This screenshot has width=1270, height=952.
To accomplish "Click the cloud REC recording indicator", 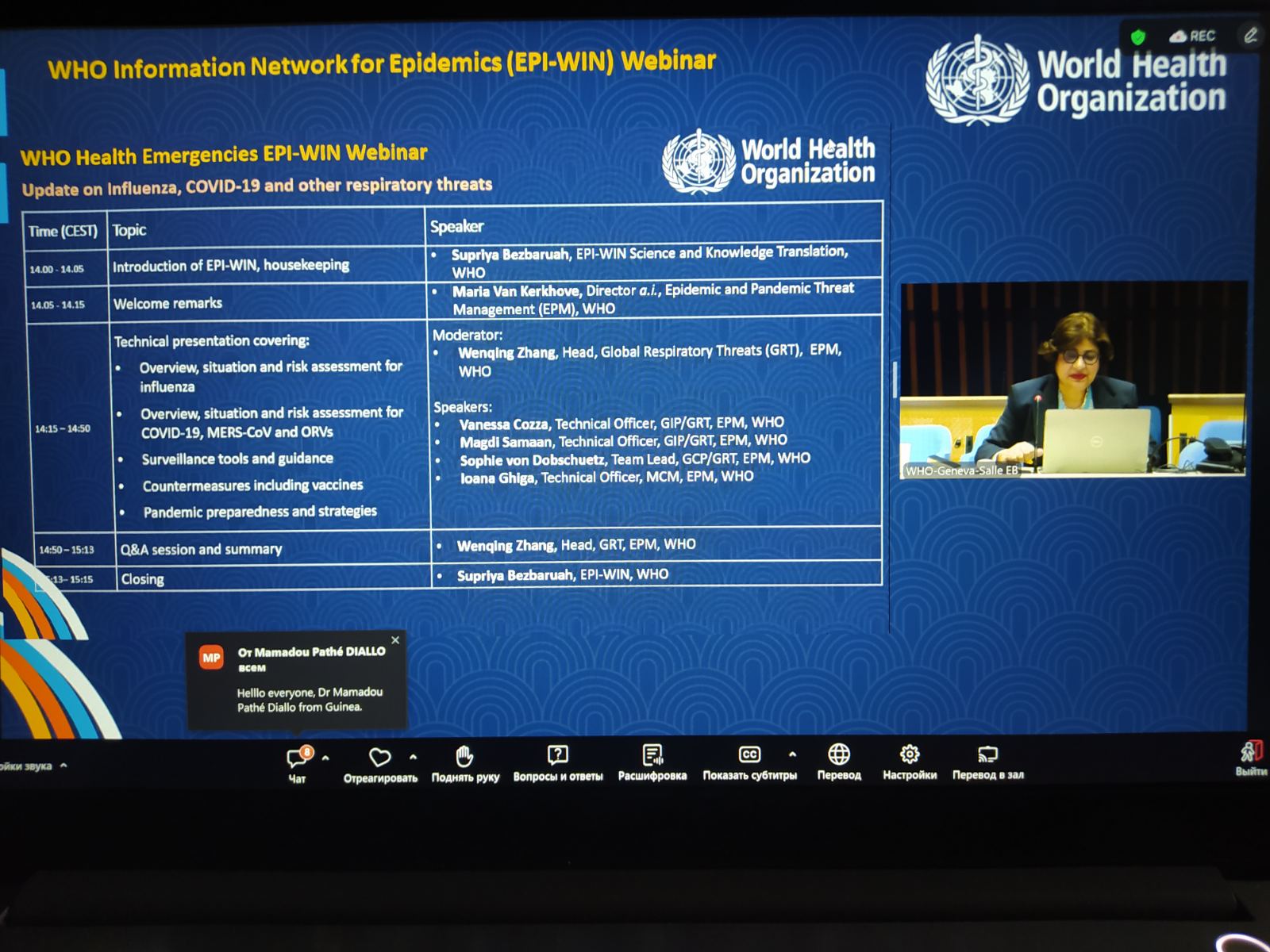I will (1193, 36).
